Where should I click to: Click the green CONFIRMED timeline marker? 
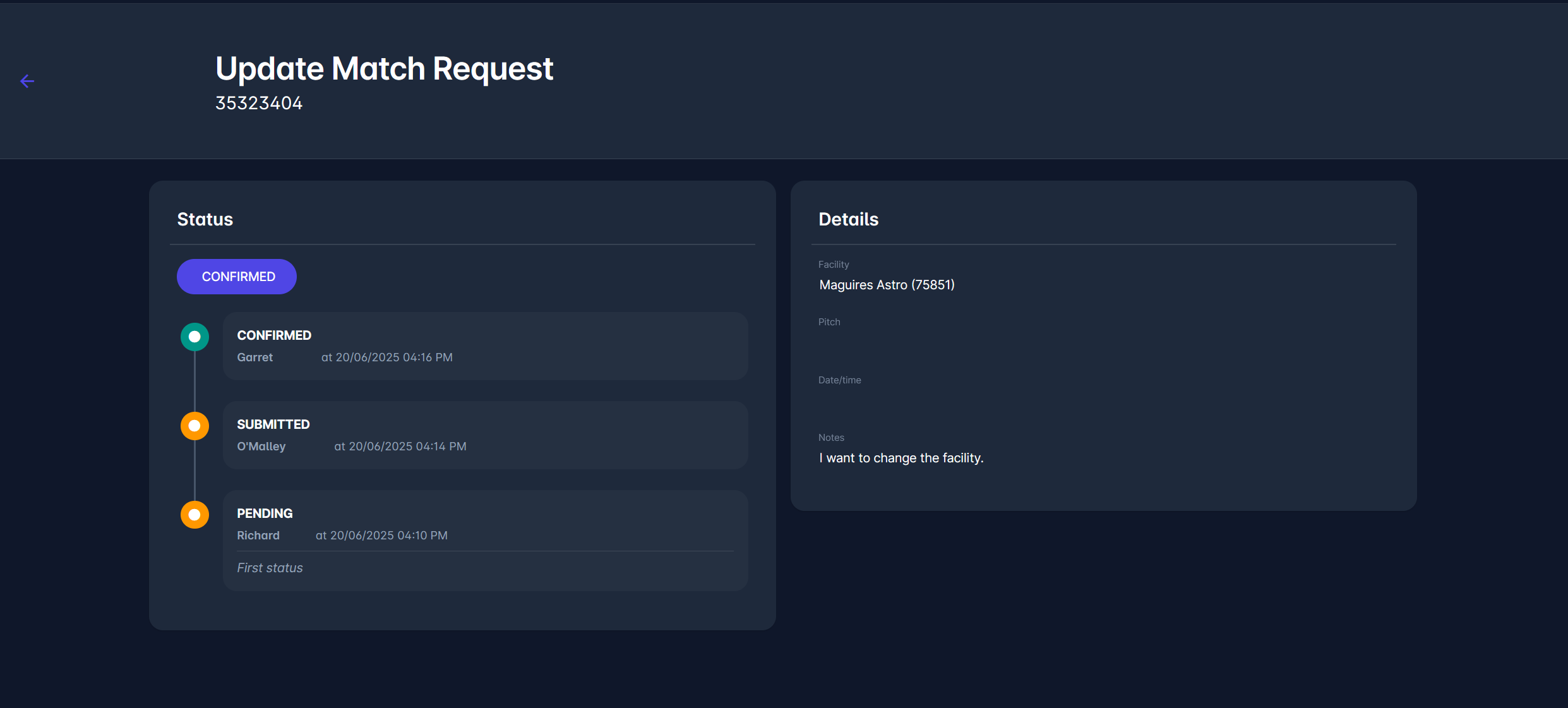pos(195,337)
